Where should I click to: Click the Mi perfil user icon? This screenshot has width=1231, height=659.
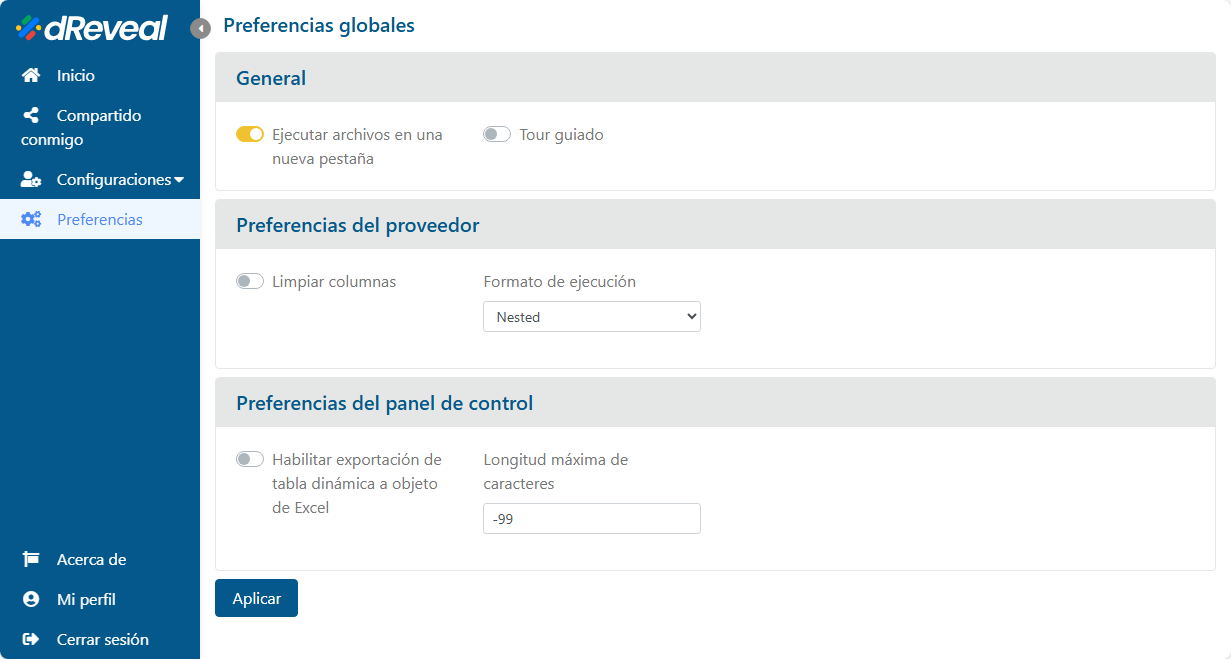[x=31, y=600]
